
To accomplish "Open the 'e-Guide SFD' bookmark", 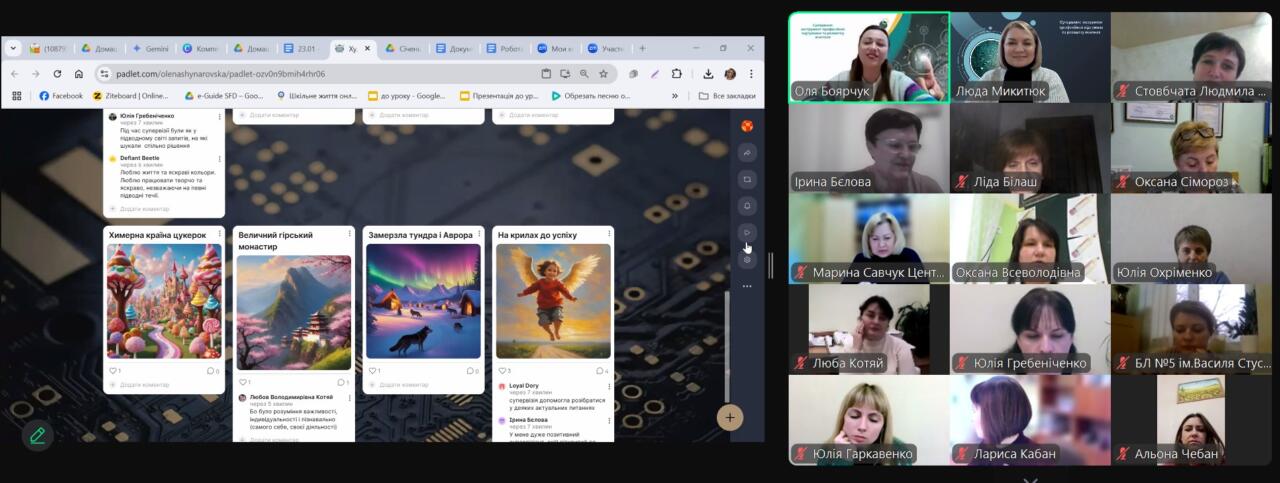I will pos(224,96).
